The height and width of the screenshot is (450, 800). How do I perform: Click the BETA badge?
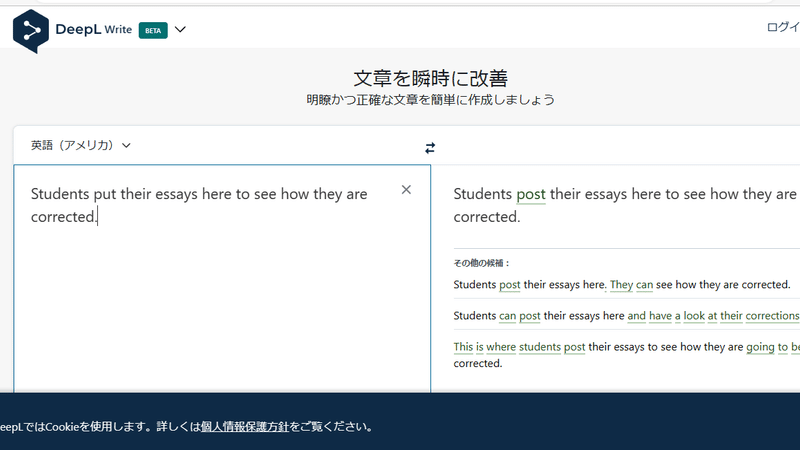153,31
